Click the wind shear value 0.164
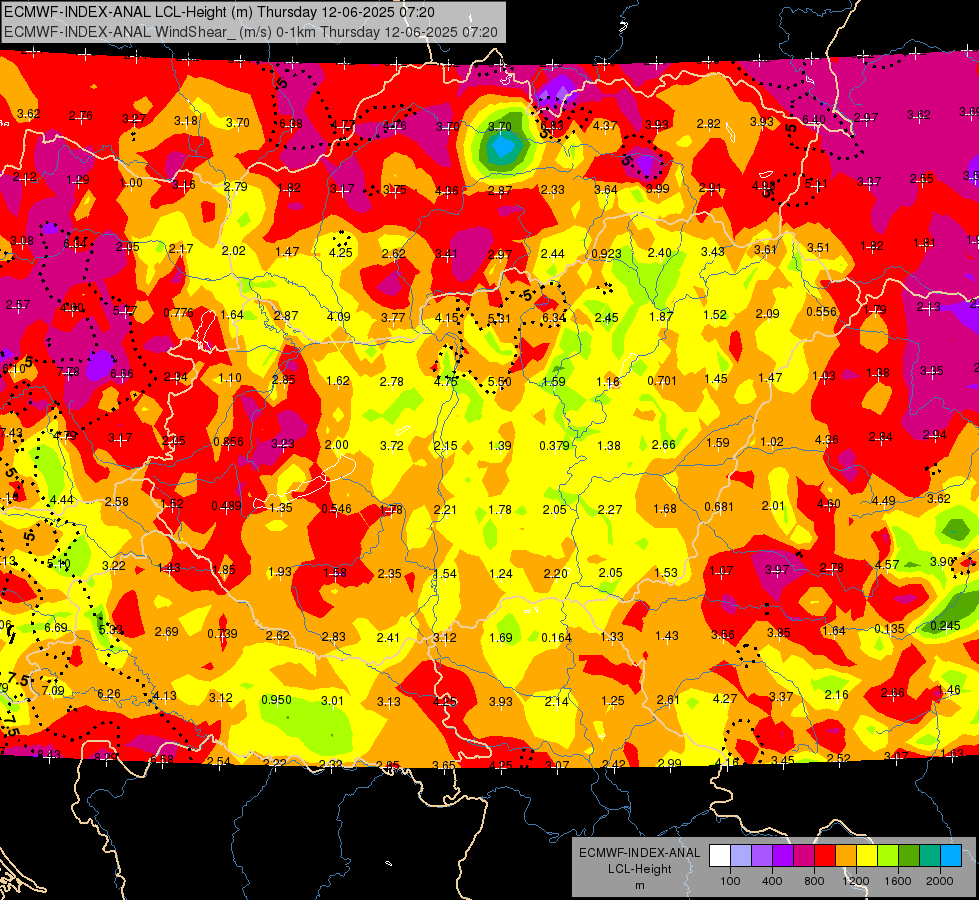The height and width of the screenshot is (900, 979). pyautogui.click(x=556, y=637)
